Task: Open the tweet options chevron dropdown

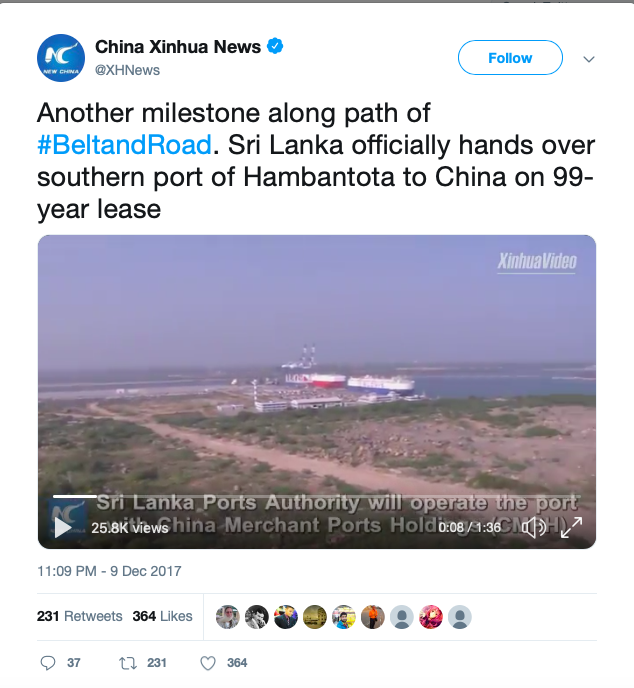Action: pyautogui.click(x=589, y=59)
